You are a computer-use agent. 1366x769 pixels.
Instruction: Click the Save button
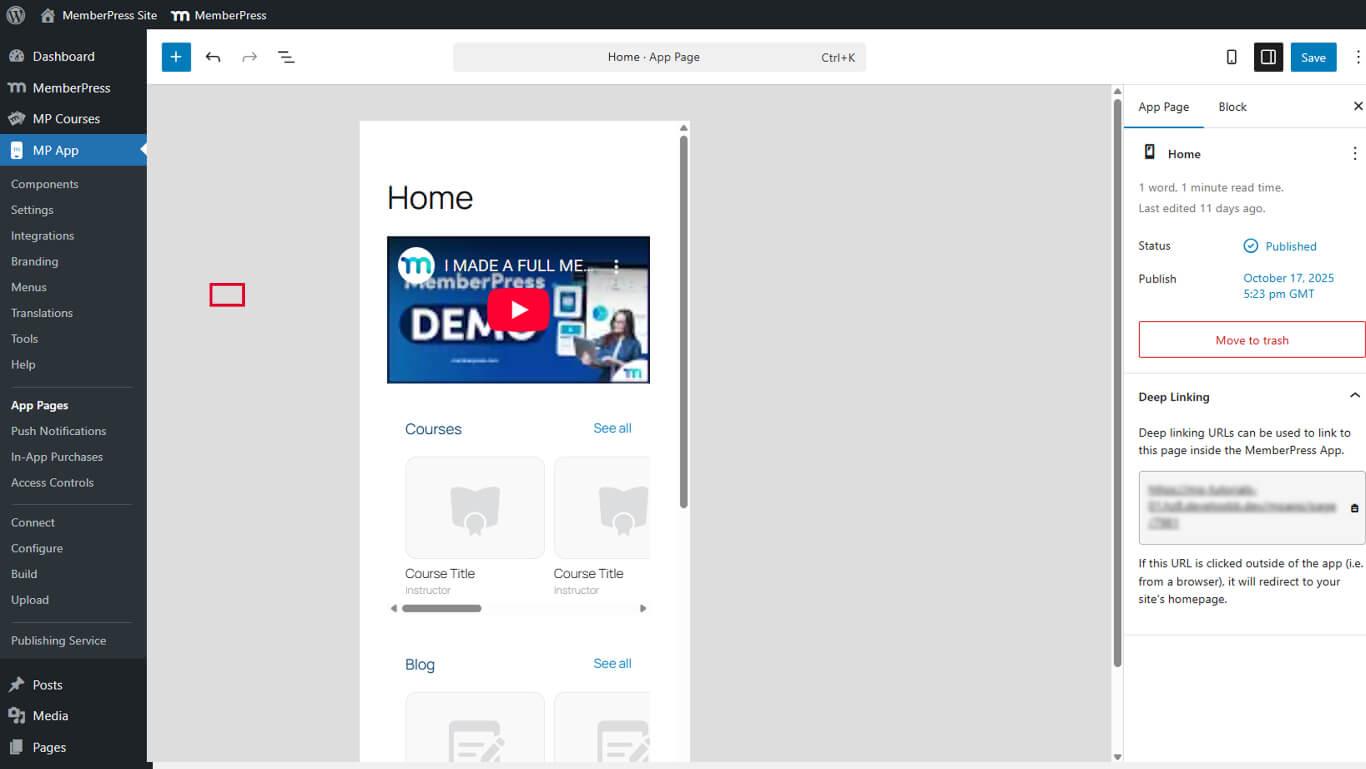pos(1313,57)
